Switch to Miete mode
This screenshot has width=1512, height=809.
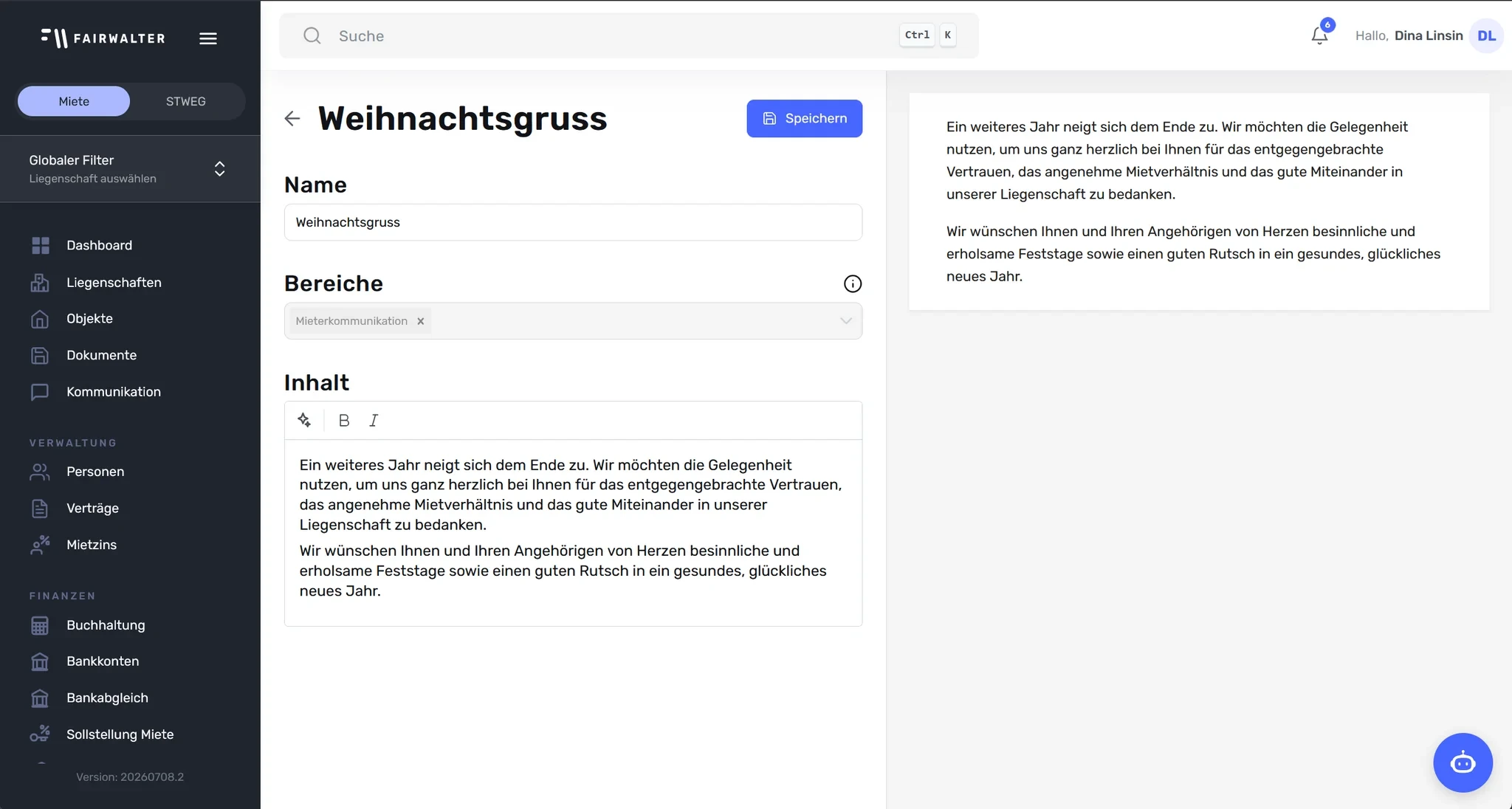(x=74, y=101)
